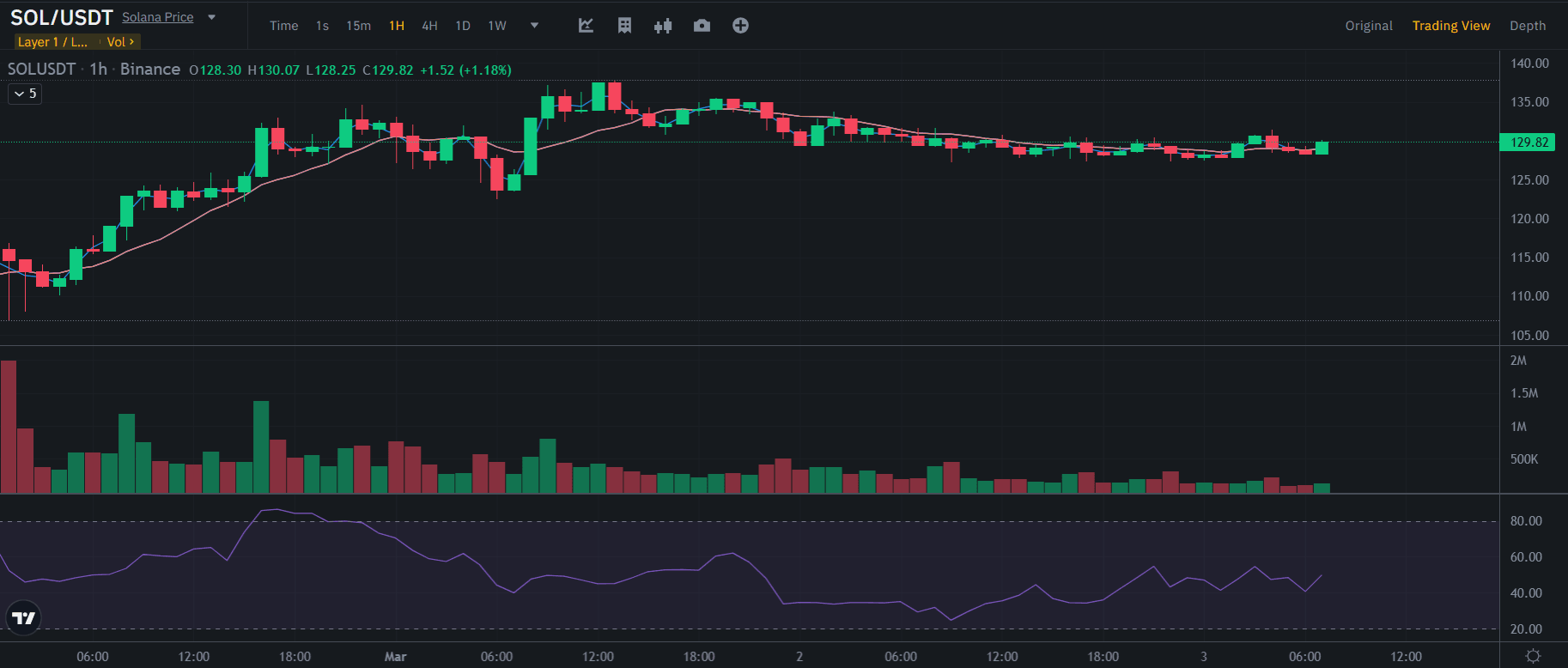
Task: Open the Vol tag arrow
Action: pyautogui.click(x=120, y=42)
